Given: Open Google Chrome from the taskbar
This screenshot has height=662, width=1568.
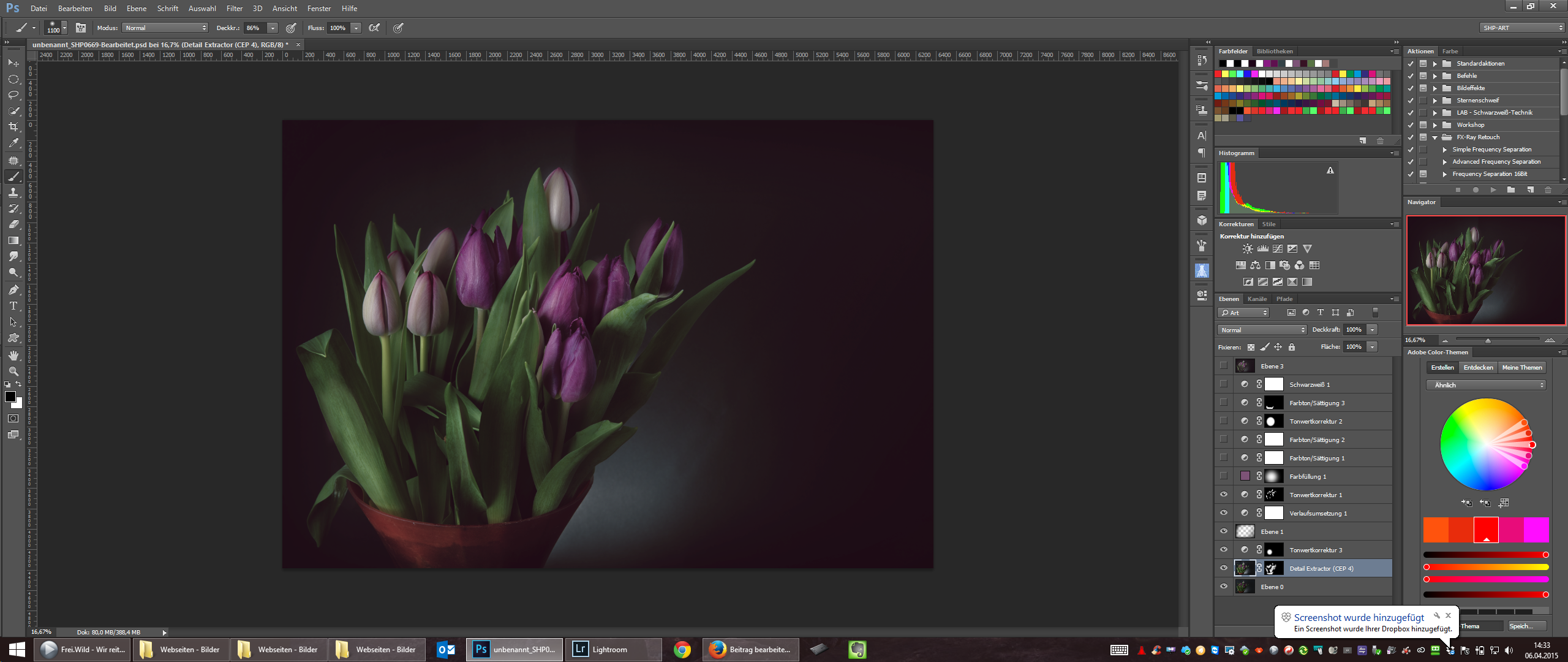Looking at the screenshot, I should pos(682,650).
